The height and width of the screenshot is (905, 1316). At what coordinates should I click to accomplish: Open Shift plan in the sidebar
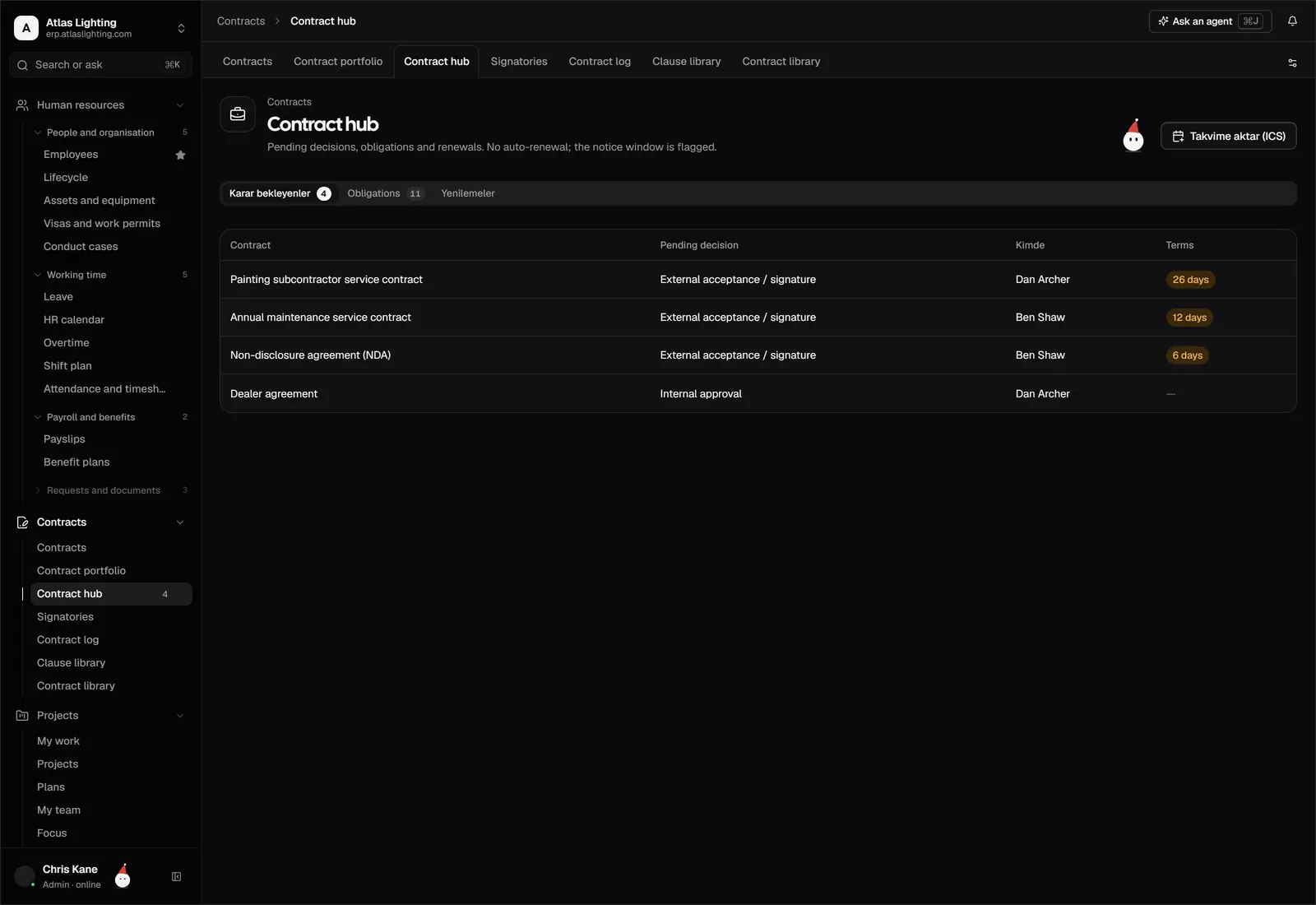tap(67, 366)
